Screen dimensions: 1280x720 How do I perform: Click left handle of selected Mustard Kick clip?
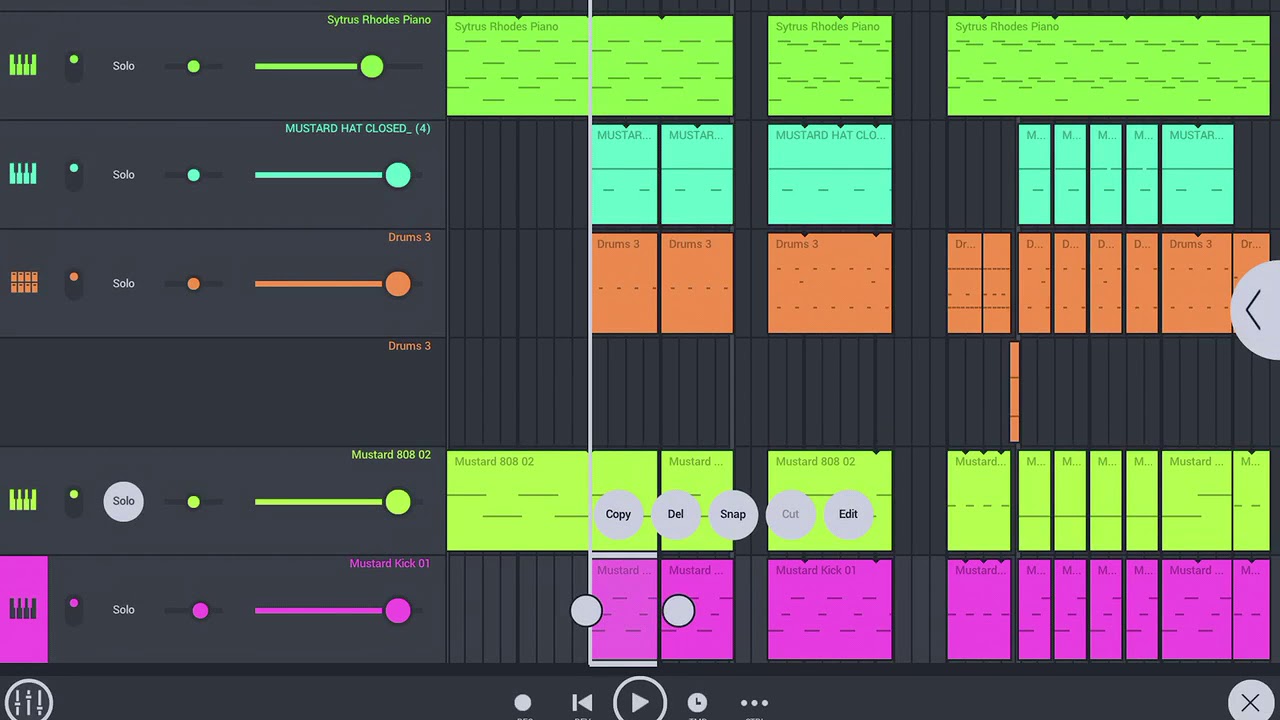pyautogui.click(x=586, y=611)
